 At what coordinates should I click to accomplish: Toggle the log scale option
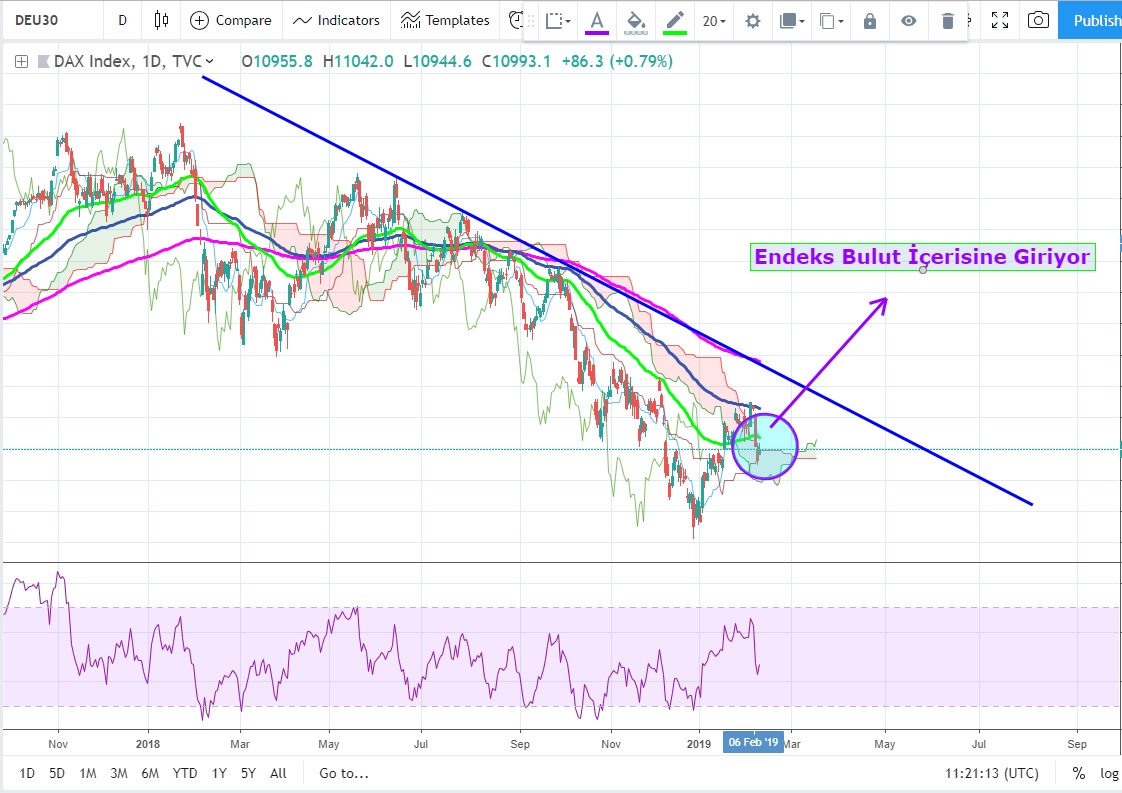(1109, 773)
